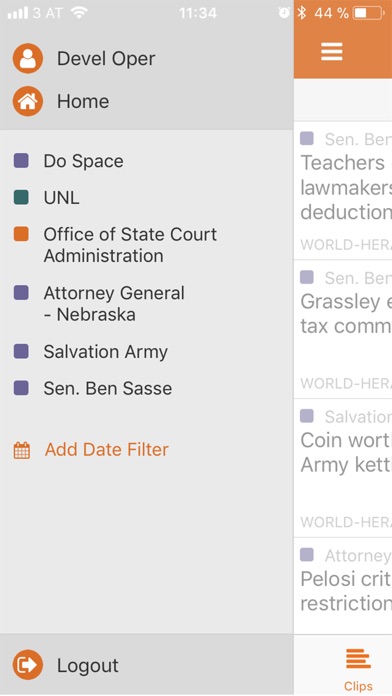Screen dimensions: 392x696
Task: Toggle orange Office of State Court square
Action: (x=21, y=234)
